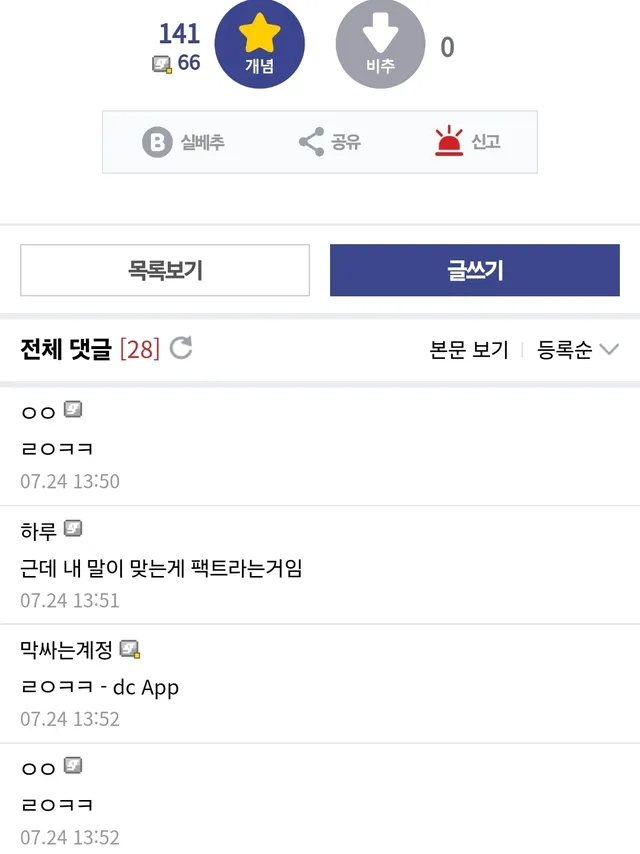Click the badge icon next to 막싸는계정
The height and width of the screenshot is (854, 640).
[x=130, y=649]
